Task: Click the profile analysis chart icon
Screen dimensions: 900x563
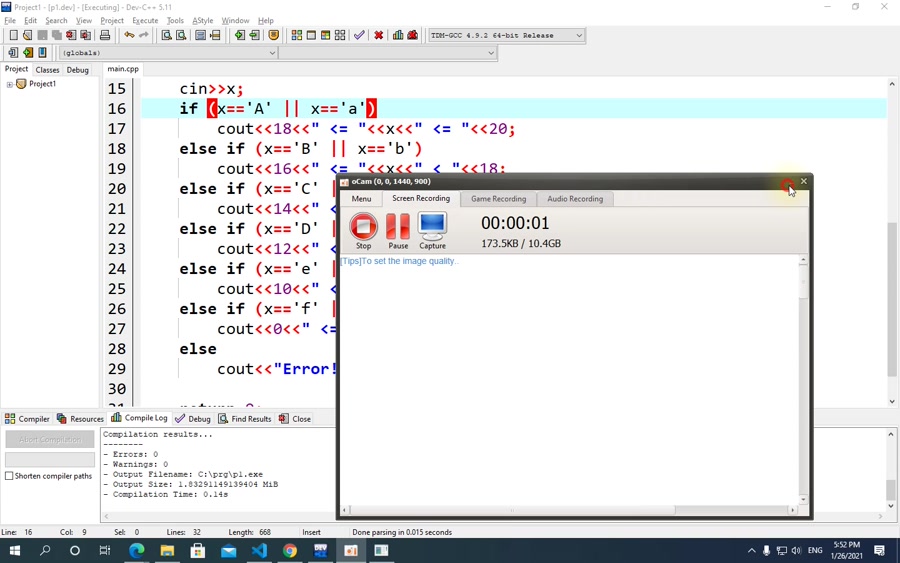Action: [398, 36]
